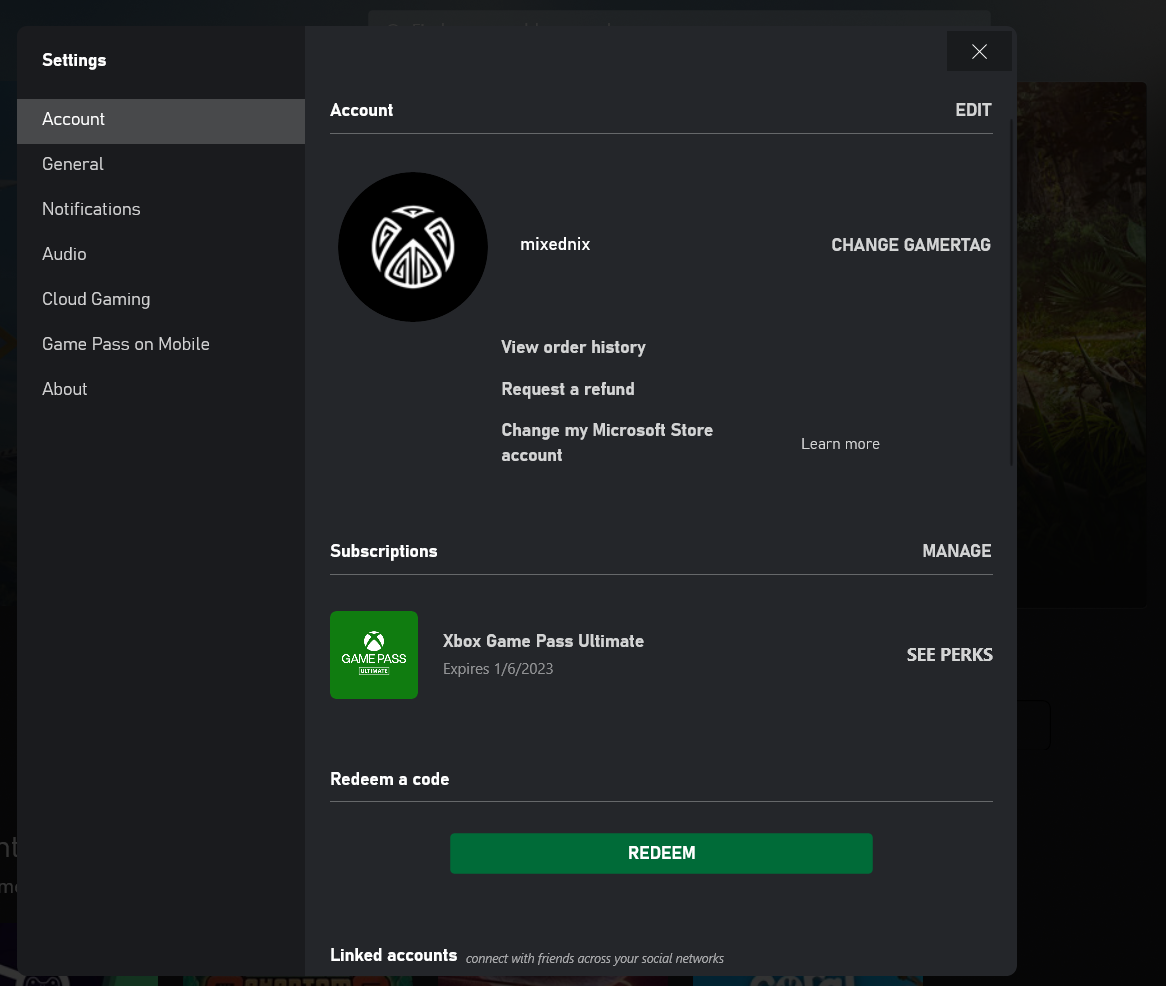Click the mixednix gamertag text
The width and height of the screenshot is (1166, 986).
tap(555, 245)
